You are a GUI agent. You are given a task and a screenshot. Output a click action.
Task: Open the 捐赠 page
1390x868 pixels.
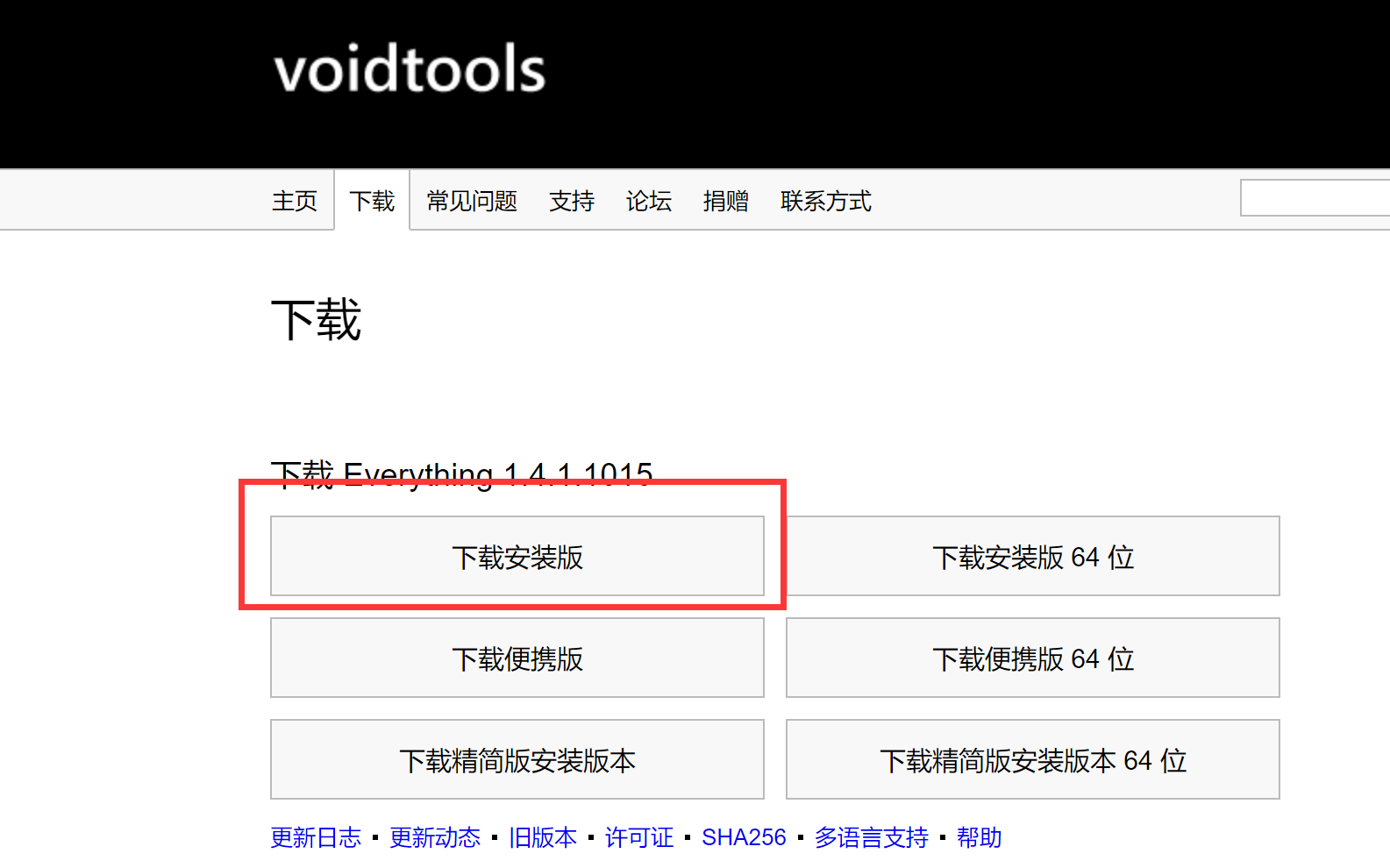(726, 201)
